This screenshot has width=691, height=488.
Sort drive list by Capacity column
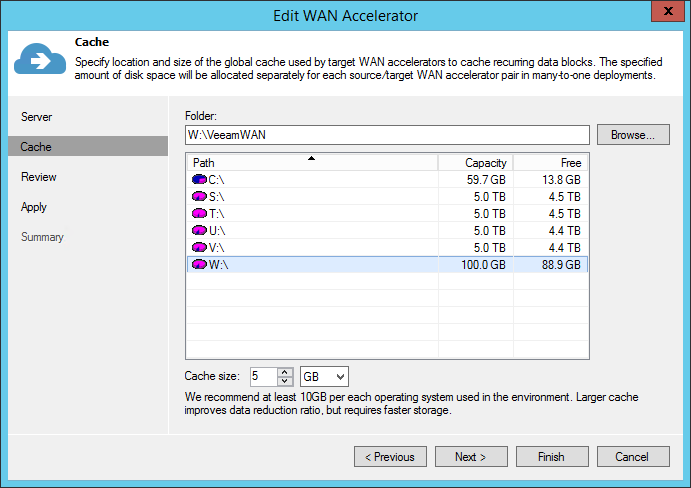point(475,162)
